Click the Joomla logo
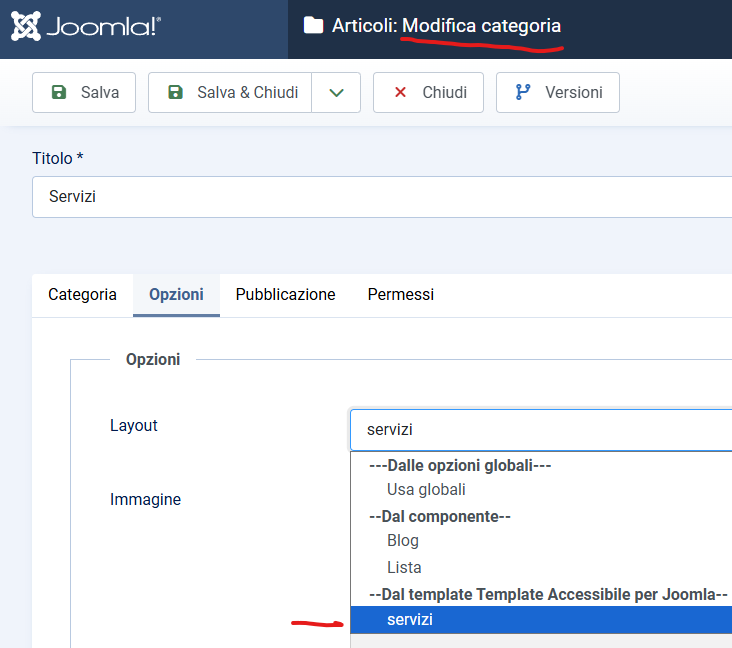Viewport: 732px width, 648px height. [x=85, y=27]
